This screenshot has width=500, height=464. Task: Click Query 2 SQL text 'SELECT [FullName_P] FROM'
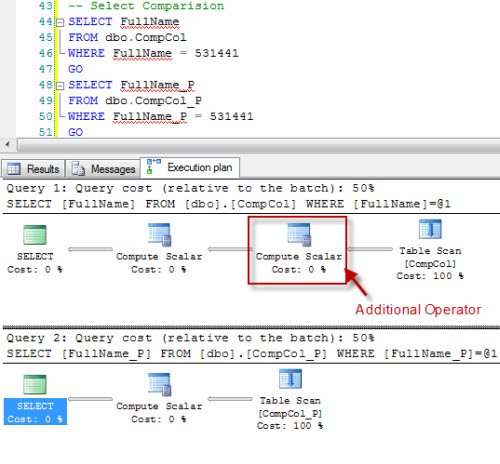(x=98, y=354)
